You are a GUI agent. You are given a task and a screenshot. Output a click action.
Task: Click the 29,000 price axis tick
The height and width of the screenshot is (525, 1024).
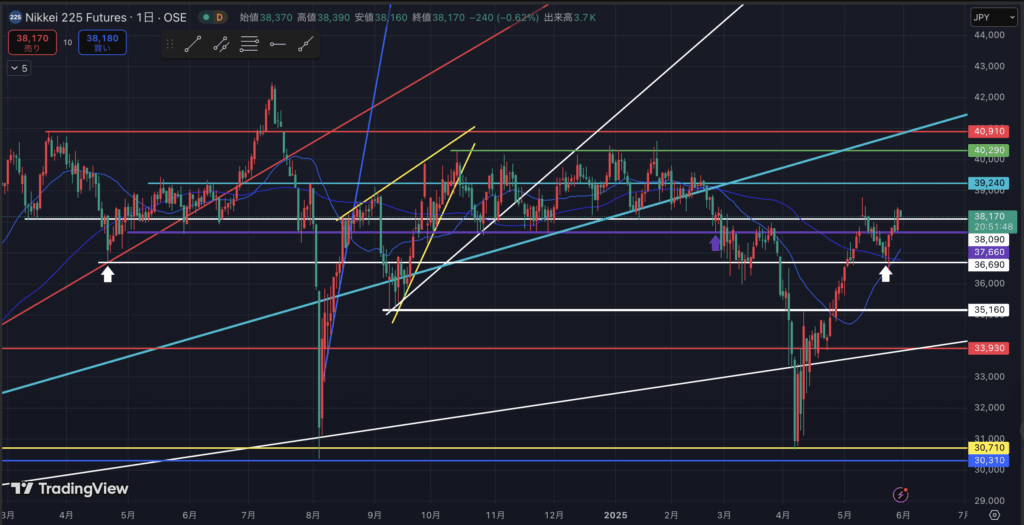987,500
